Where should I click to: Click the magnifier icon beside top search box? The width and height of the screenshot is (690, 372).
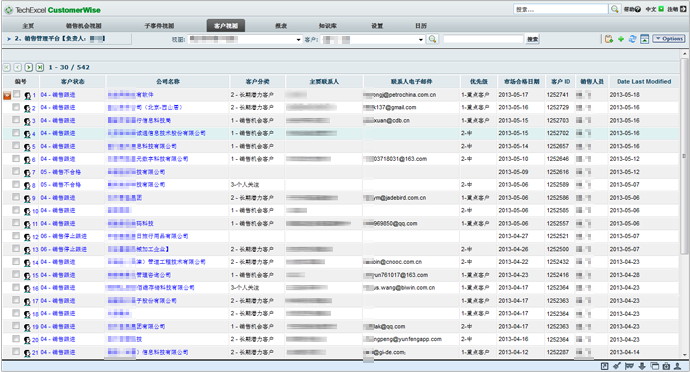click(x=614, y=9)
